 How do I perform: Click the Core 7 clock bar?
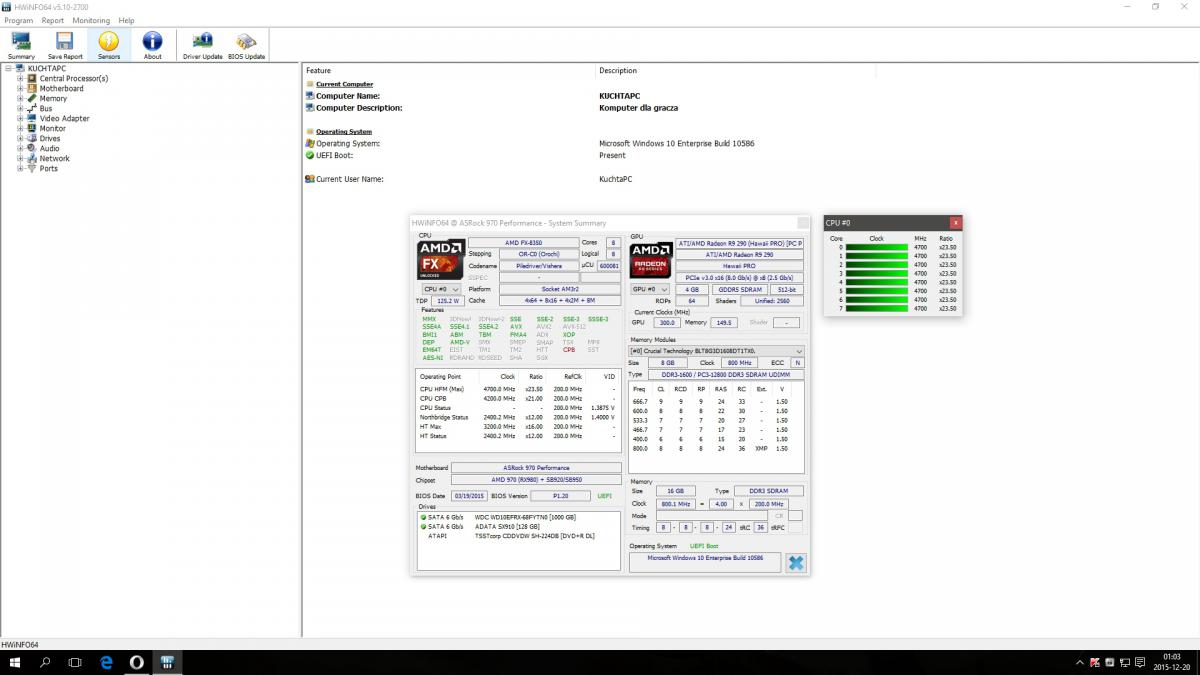[876, 308]
